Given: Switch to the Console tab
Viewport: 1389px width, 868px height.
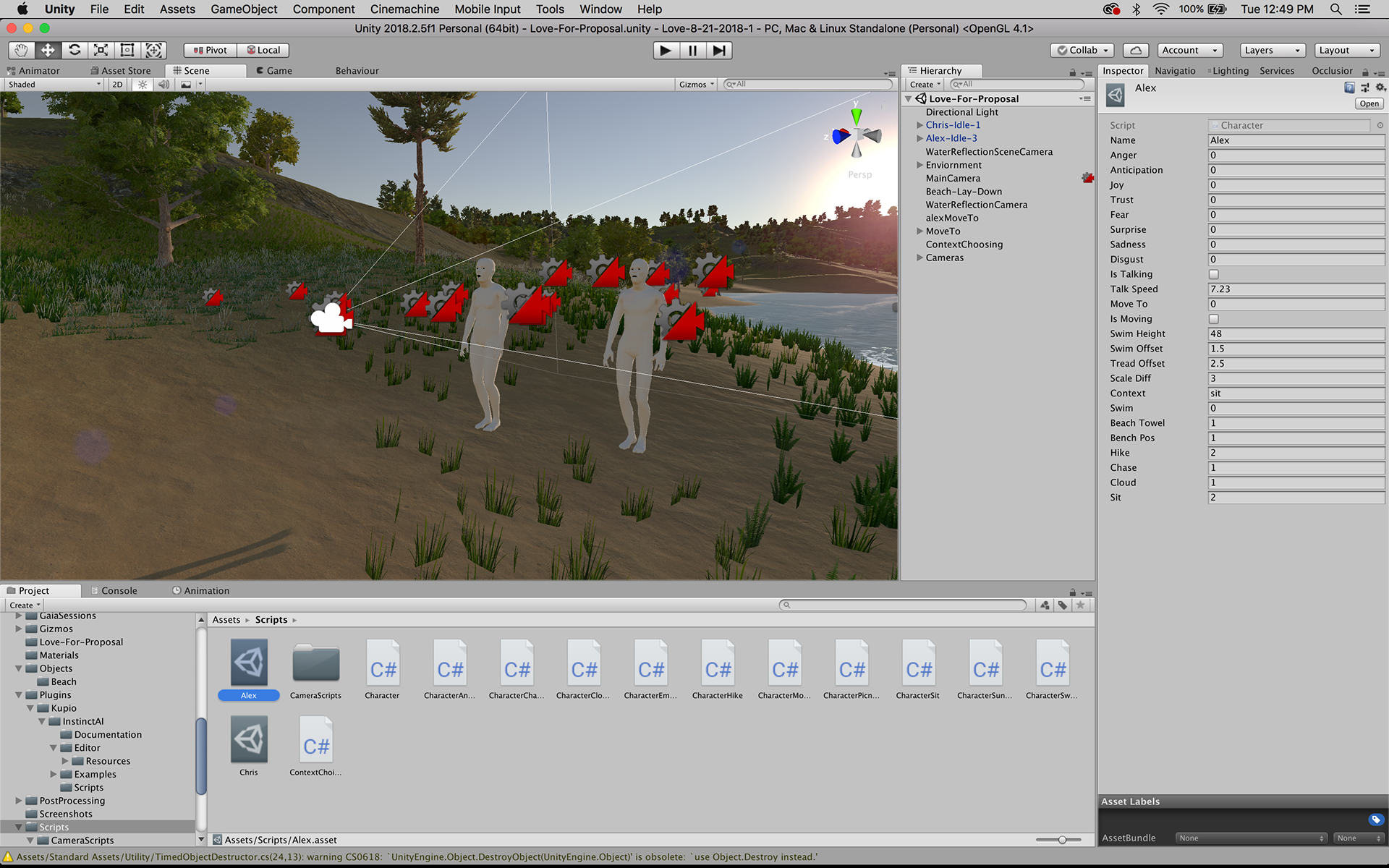Looking at the screenshot, I should pos(114,591).
